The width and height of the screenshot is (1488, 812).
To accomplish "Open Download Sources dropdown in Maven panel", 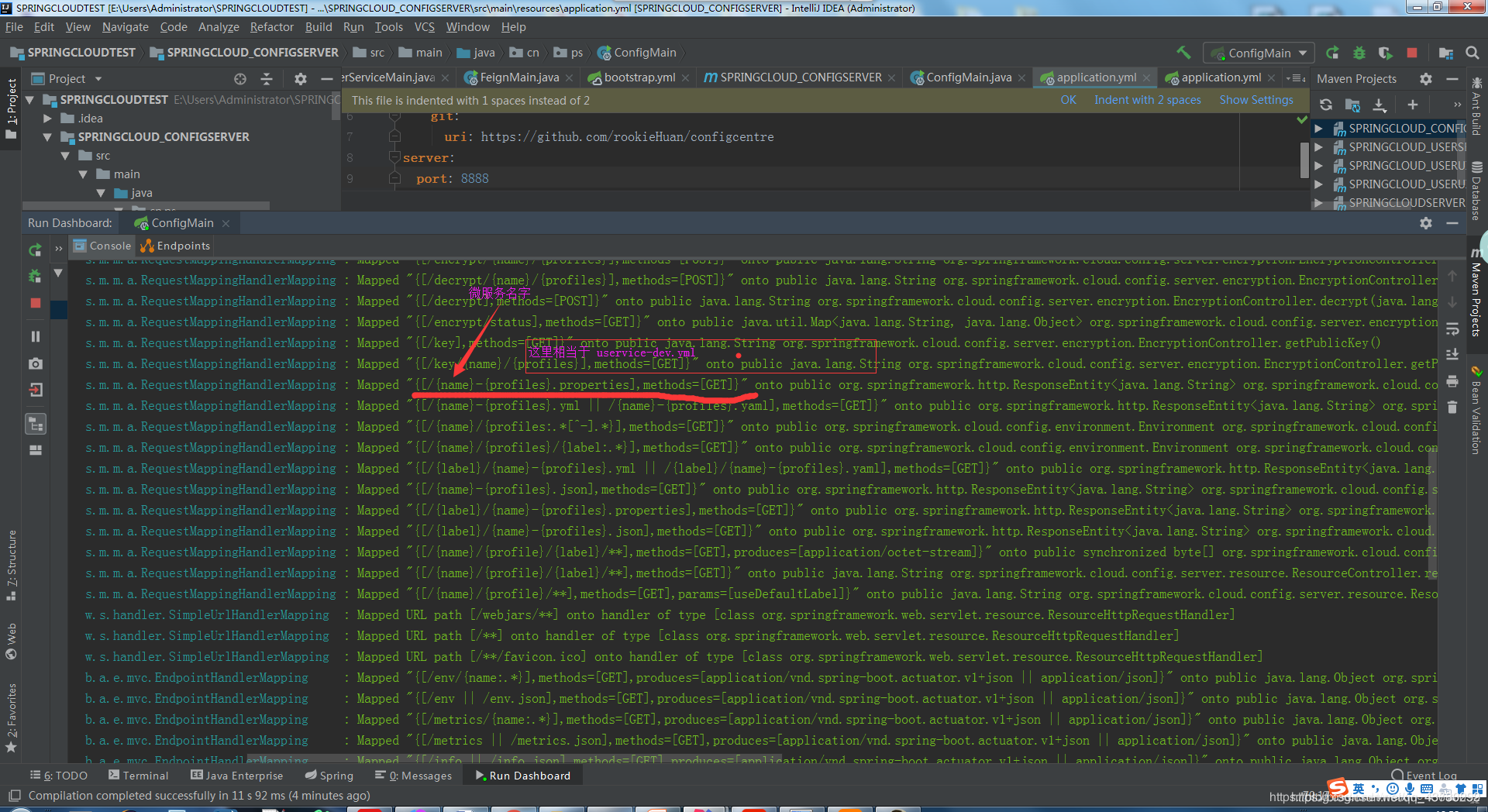I will [1380, 104].
